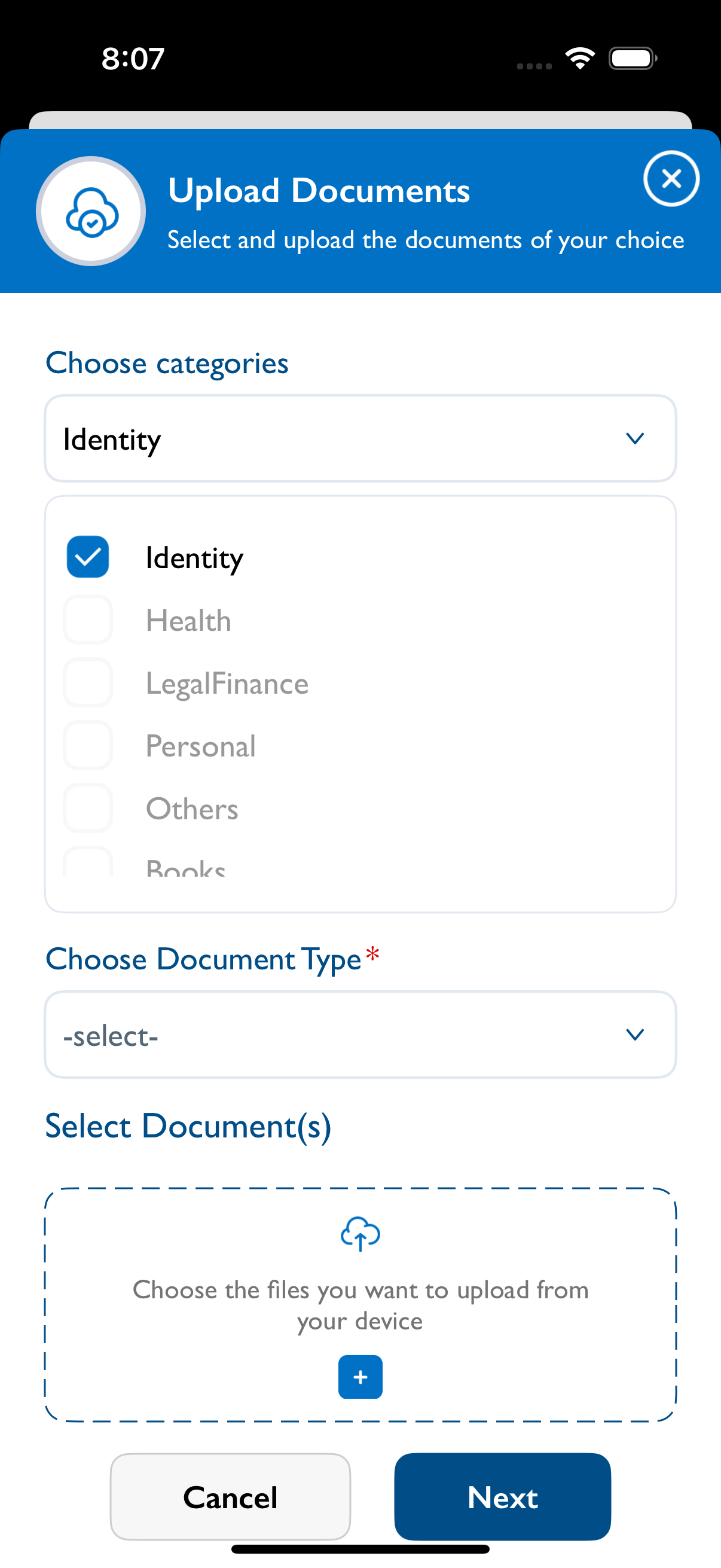Screen dimensions: 721x1568
Task: Check the Health category checkbox
Action: [88, 620]
